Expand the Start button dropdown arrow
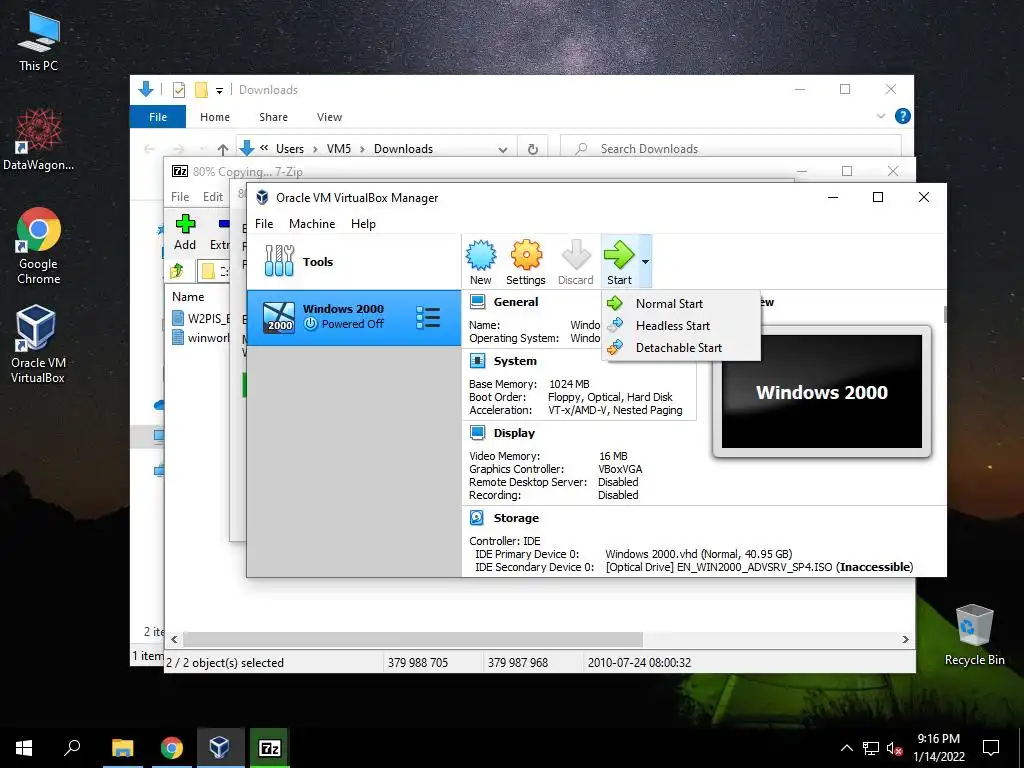The image size is (1024, 768). pyautogui.click(x=645, y=262)
